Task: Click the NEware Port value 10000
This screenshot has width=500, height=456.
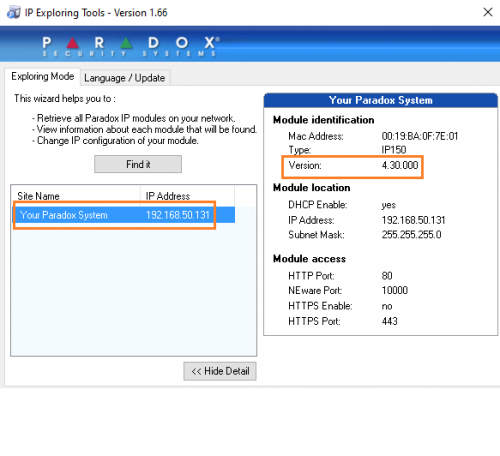Action: 395,290
